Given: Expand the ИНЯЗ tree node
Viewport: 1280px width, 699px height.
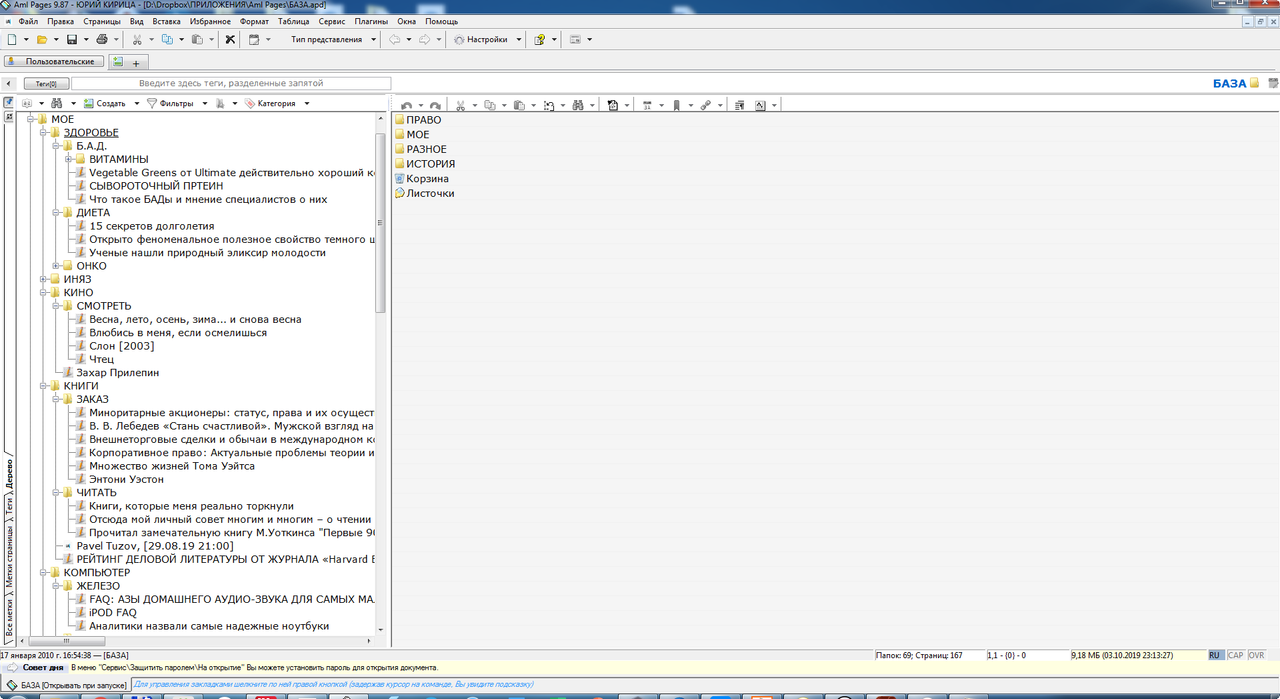Looking at the screenshot, I should pyautogui.click(x=43, y=279).
